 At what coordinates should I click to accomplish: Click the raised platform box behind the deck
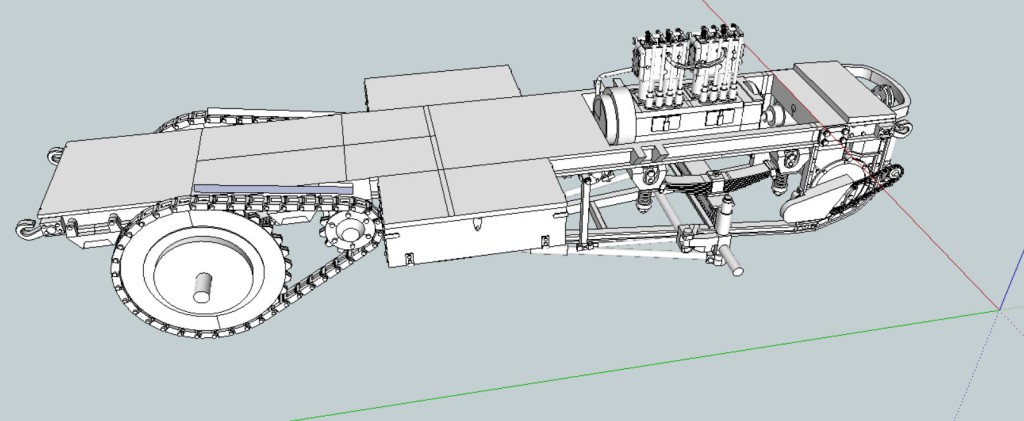(x=442, y=87)
